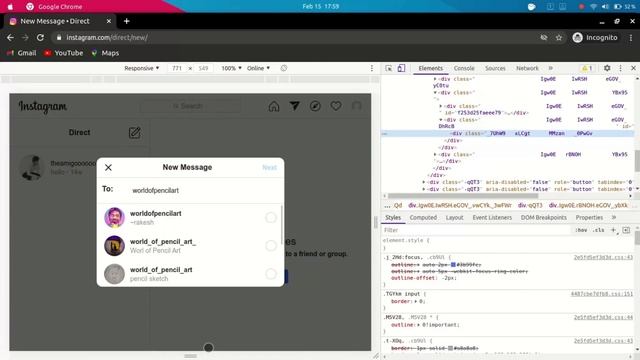Click the world_of_pencil_art_ profile avatar
Viewport: 640px width, 360px height.
point(114,246)
